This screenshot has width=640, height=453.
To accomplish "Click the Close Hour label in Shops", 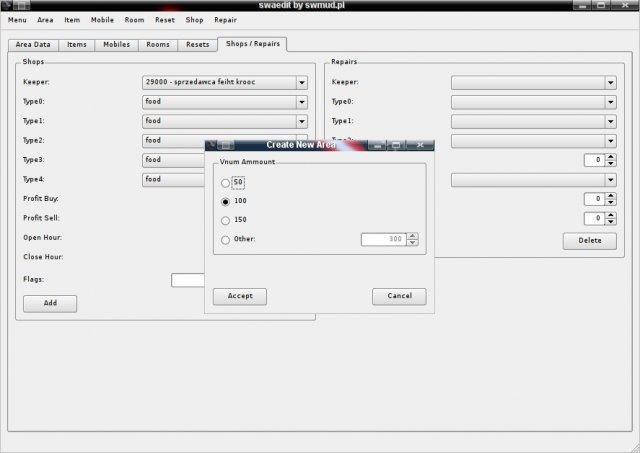I will point(43,257).
